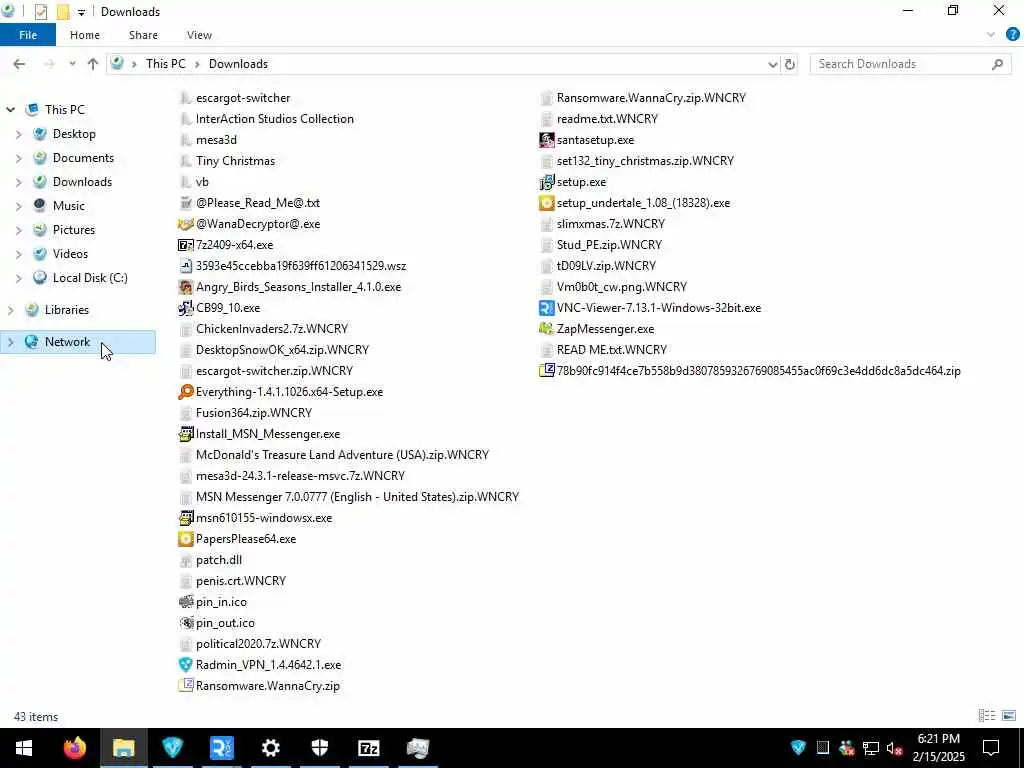Click the setup.exe installer icon
Screen dimensions: 1024x768
(547, 182)
